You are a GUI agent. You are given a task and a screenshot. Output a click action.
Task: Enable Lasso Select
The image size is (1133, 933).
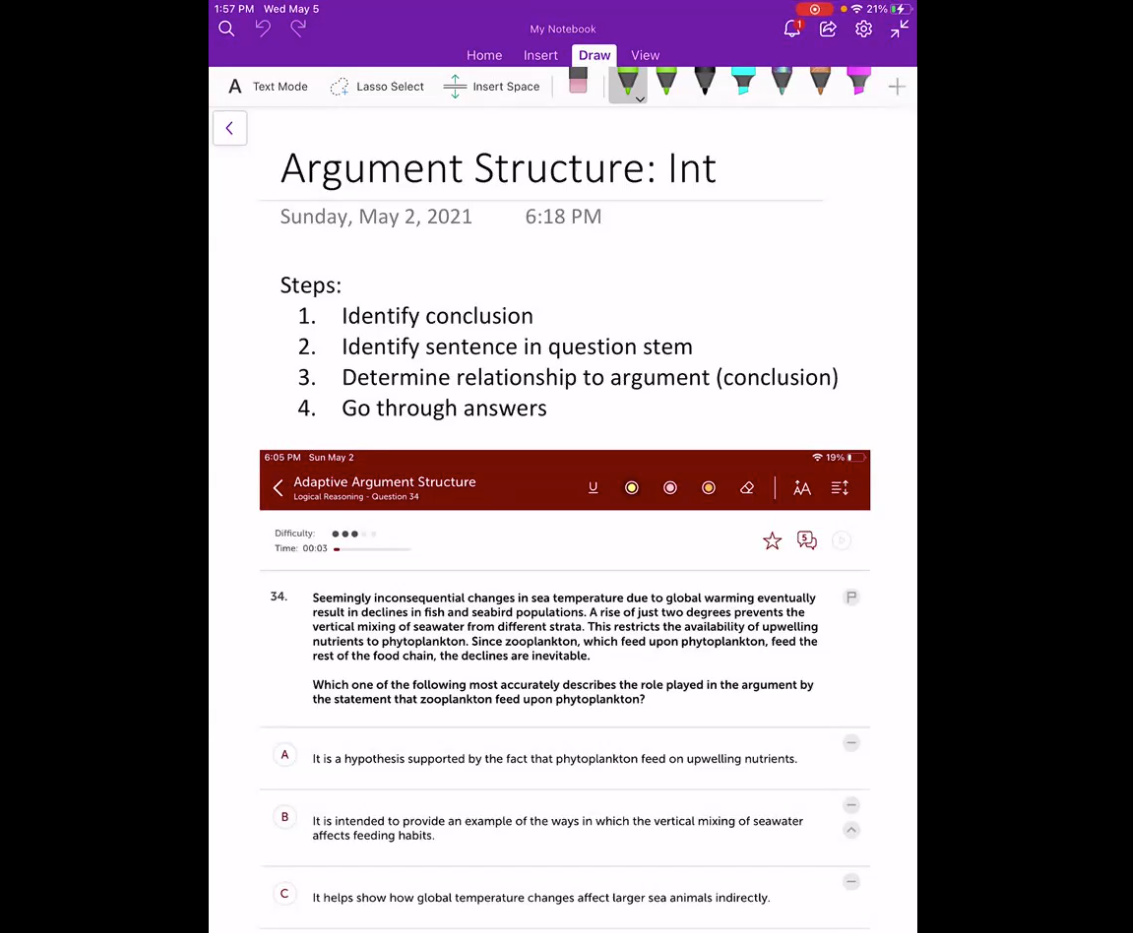pos(377,87)
